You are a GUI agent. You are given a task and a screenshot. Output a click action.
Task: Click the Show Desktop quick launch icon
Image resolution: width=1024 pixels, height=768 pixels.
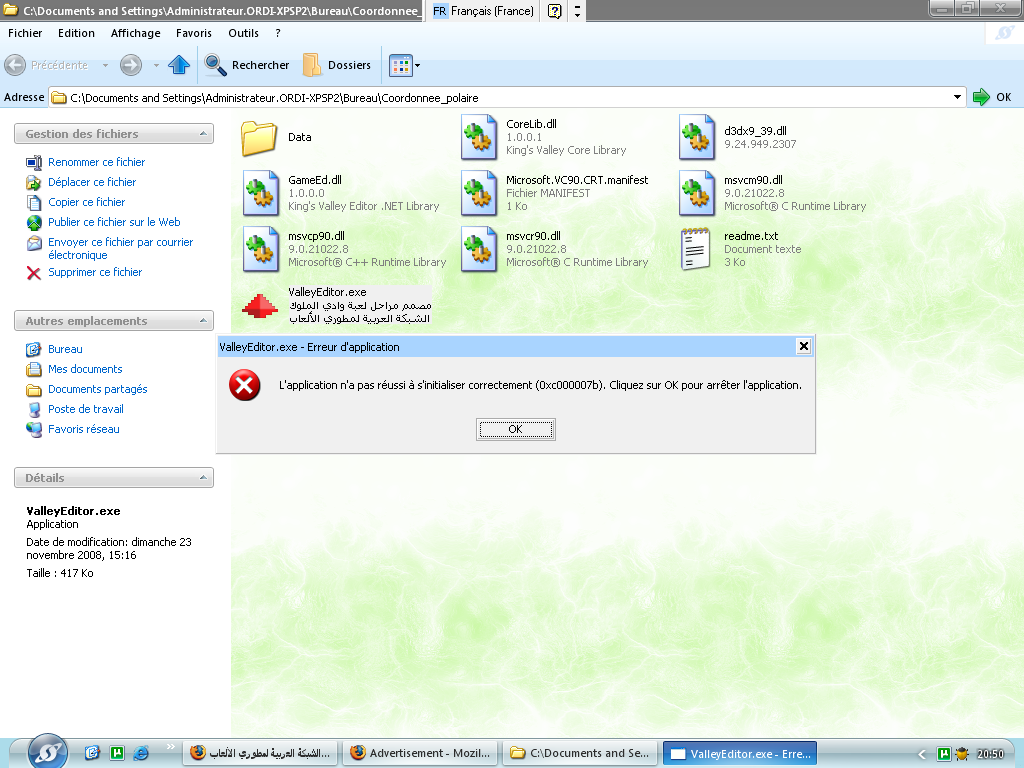pyautogui.click(x=92, y=753)
